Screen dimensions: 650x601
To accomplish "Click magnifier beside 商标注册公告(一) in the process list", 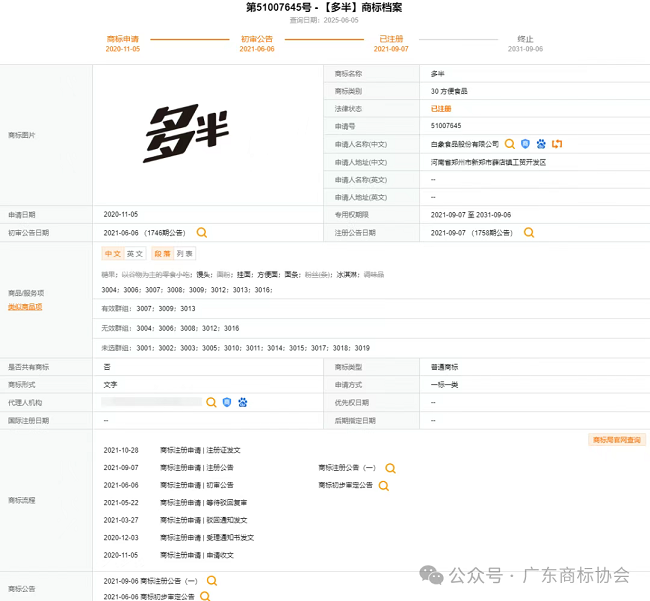I will click(390, 468).
